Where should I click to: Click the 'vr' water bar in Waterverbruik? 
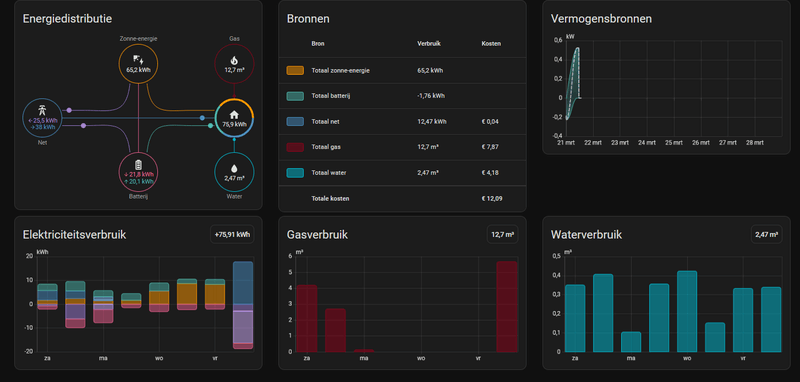743,320
